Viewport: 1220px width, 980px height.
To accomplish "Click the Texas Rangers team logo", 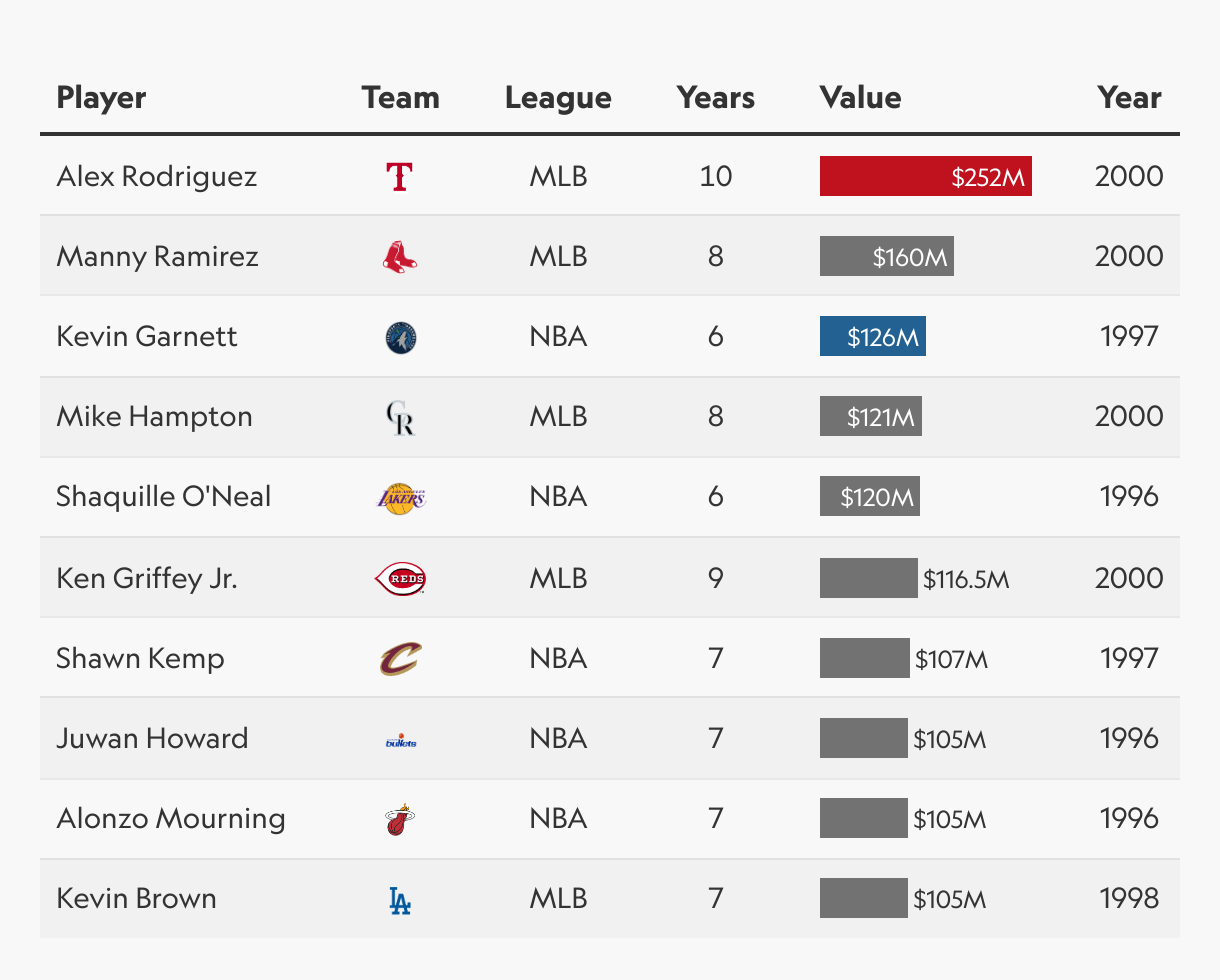I will (400, 177).
